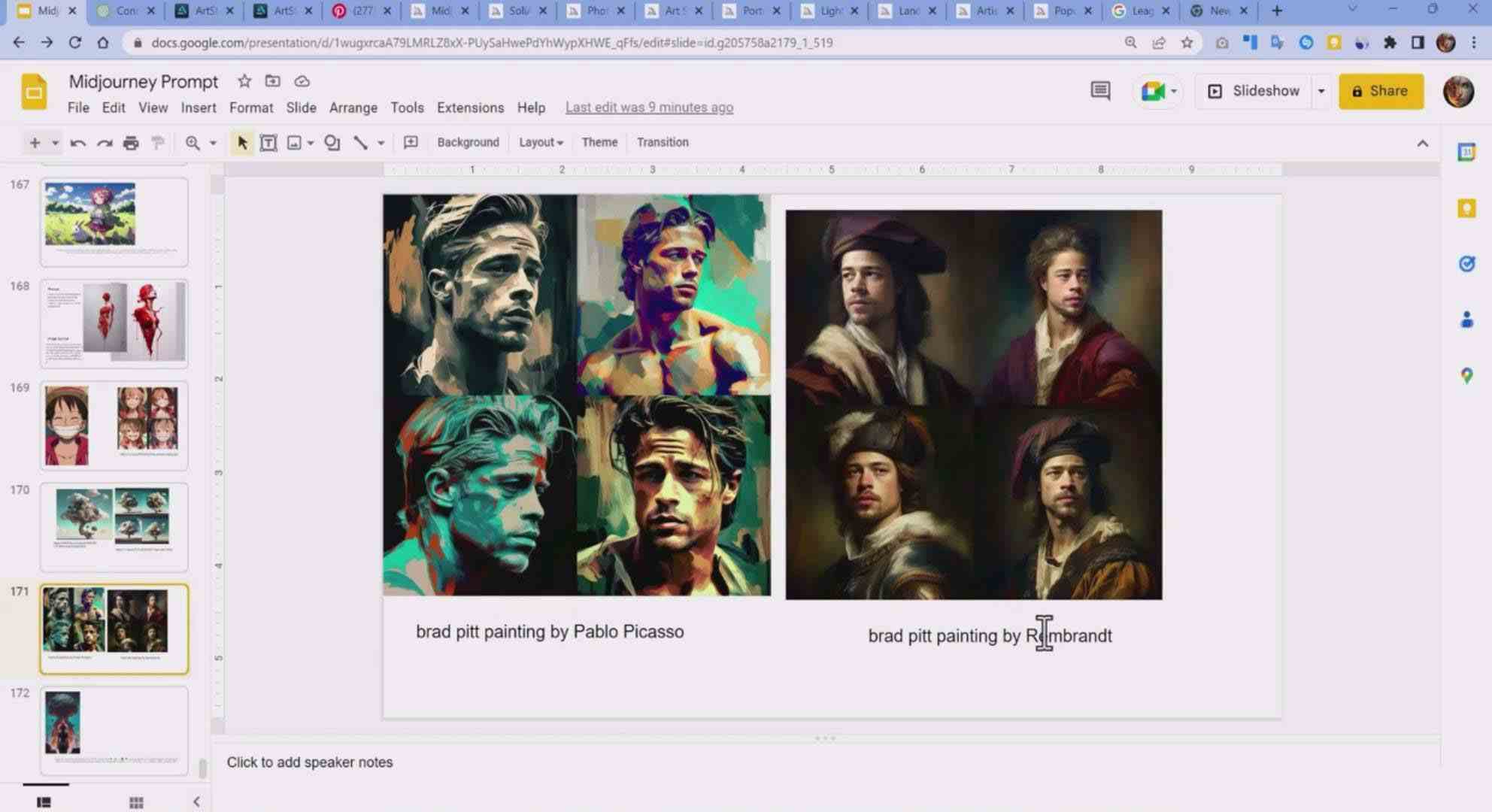Click the Transition button
The height and width of the screenshot is (812, 1492).
pos(663,142)
